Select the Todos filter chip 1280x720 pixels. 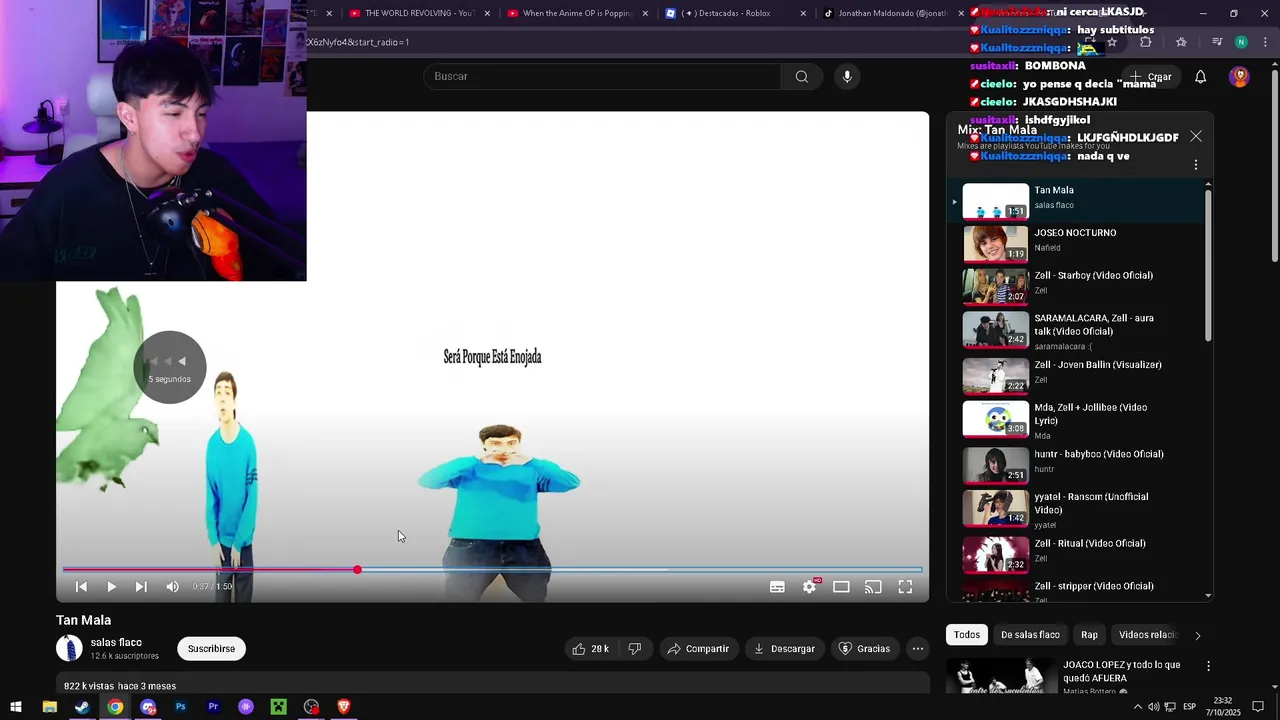(966, 635)
